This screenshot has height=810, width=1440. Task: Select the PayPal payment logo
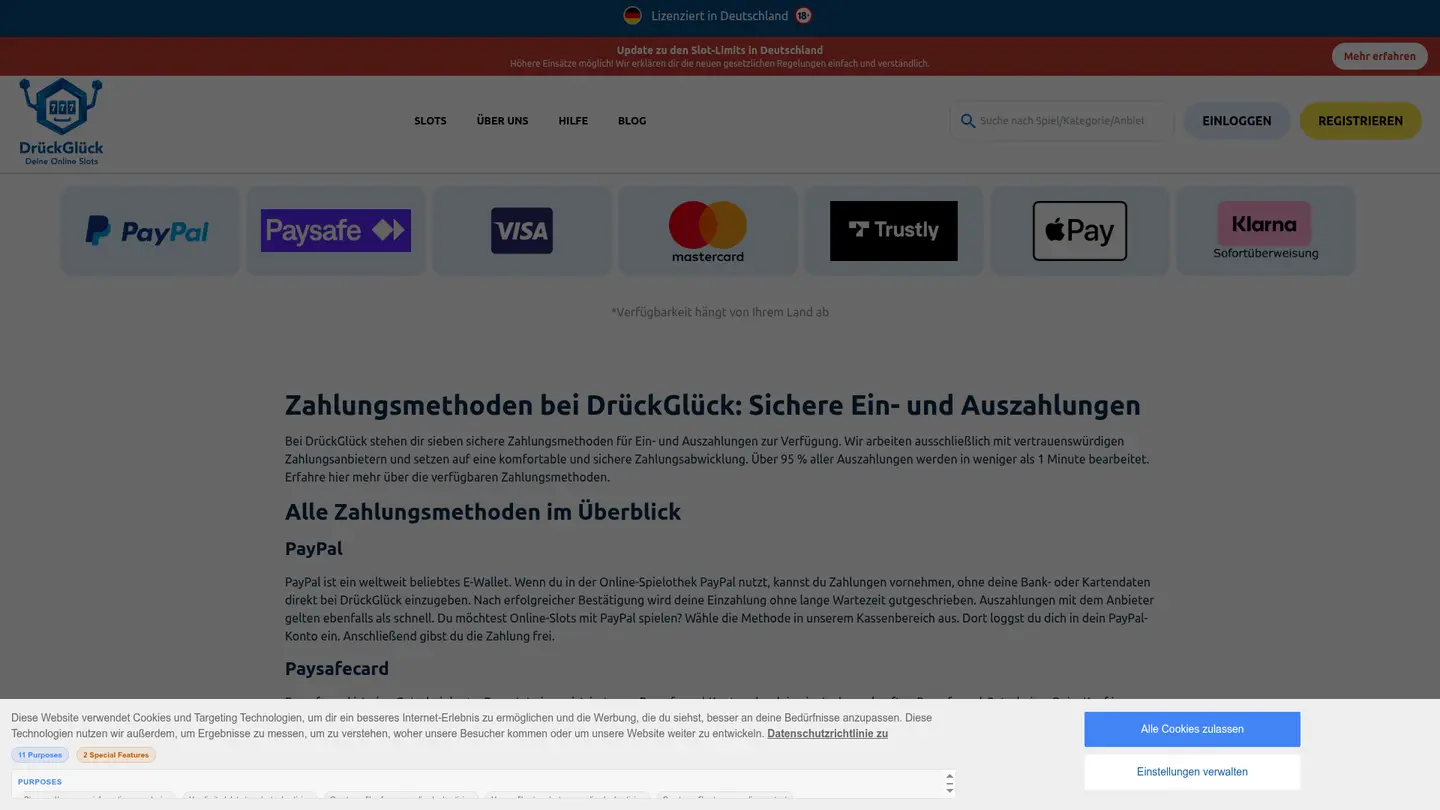point(148,231)
